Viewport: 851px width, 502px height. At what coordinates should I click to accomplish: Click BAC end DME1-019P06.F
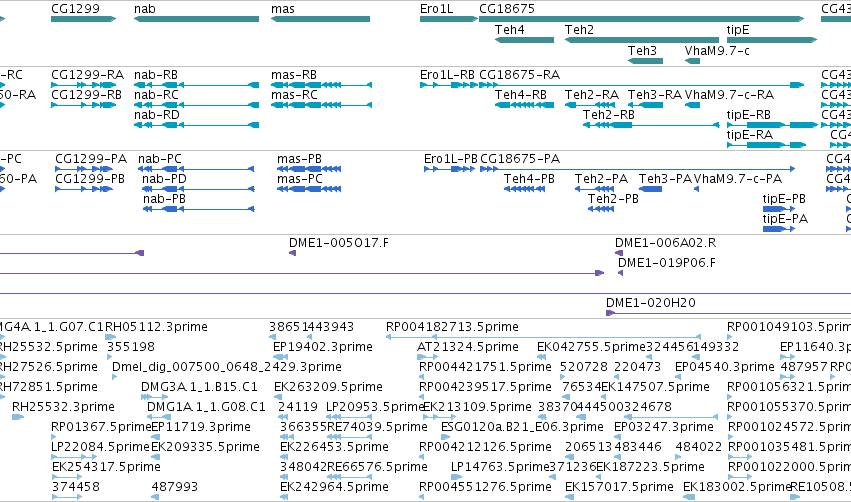point(620,273)
